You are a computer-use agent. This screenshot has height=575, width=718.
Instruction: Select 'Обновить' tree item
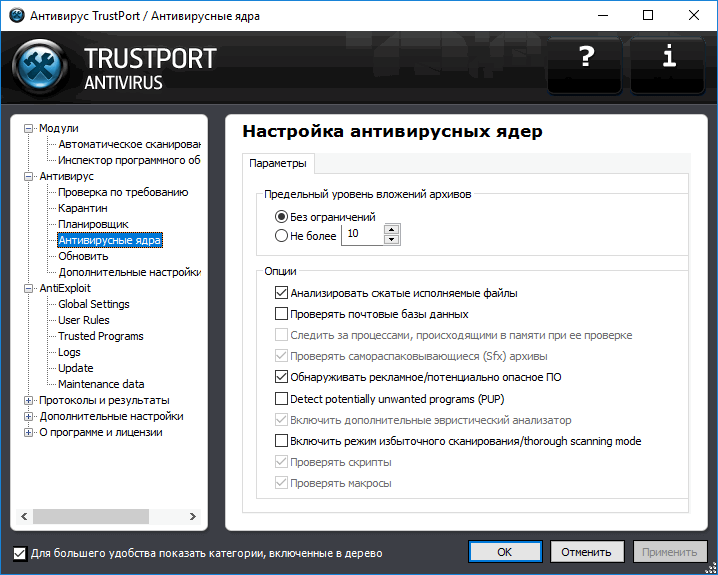point(83,256)
